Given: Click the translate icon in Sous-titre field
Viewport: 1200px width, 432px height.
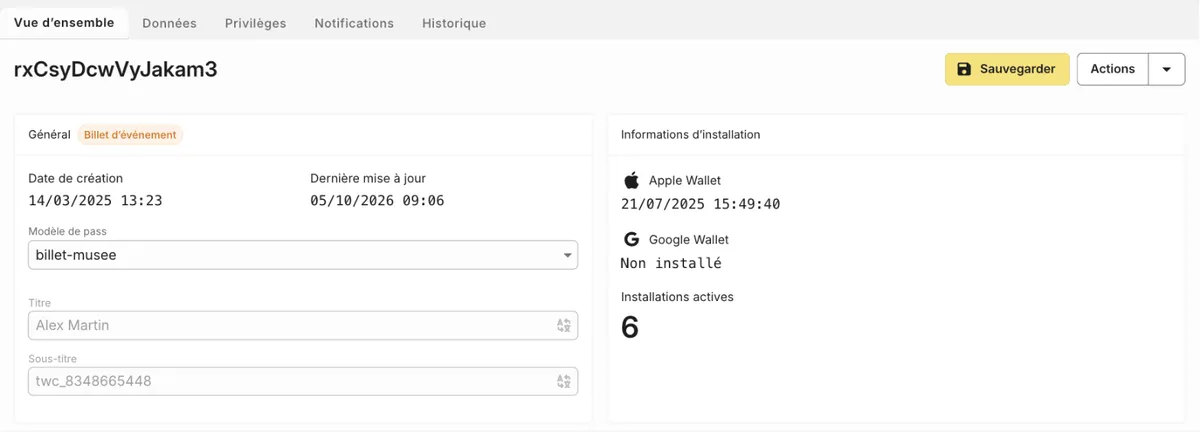Looking at the screenshot, I should click(x=564, y=381).
